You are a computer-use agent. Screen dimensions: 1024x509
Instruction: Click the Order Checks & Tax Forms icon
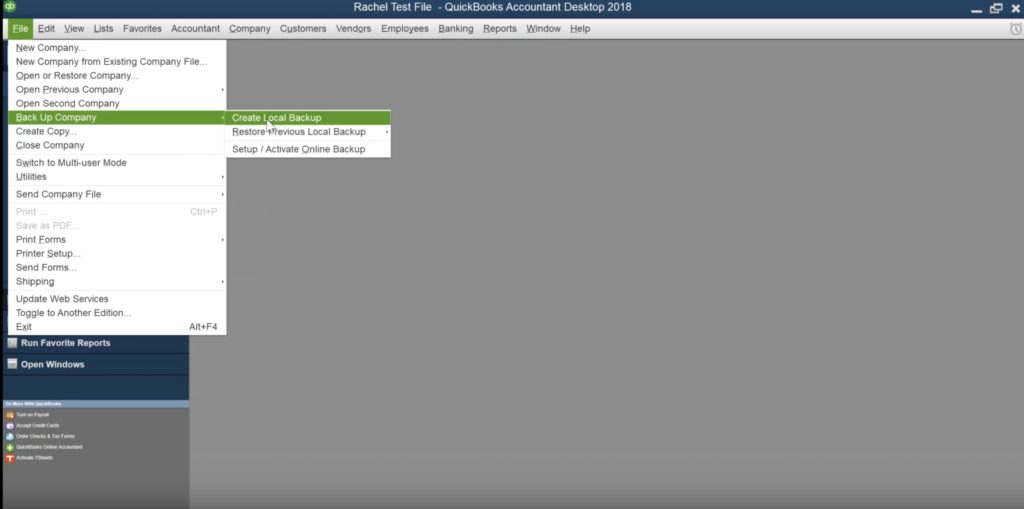[x=10, y=436]
